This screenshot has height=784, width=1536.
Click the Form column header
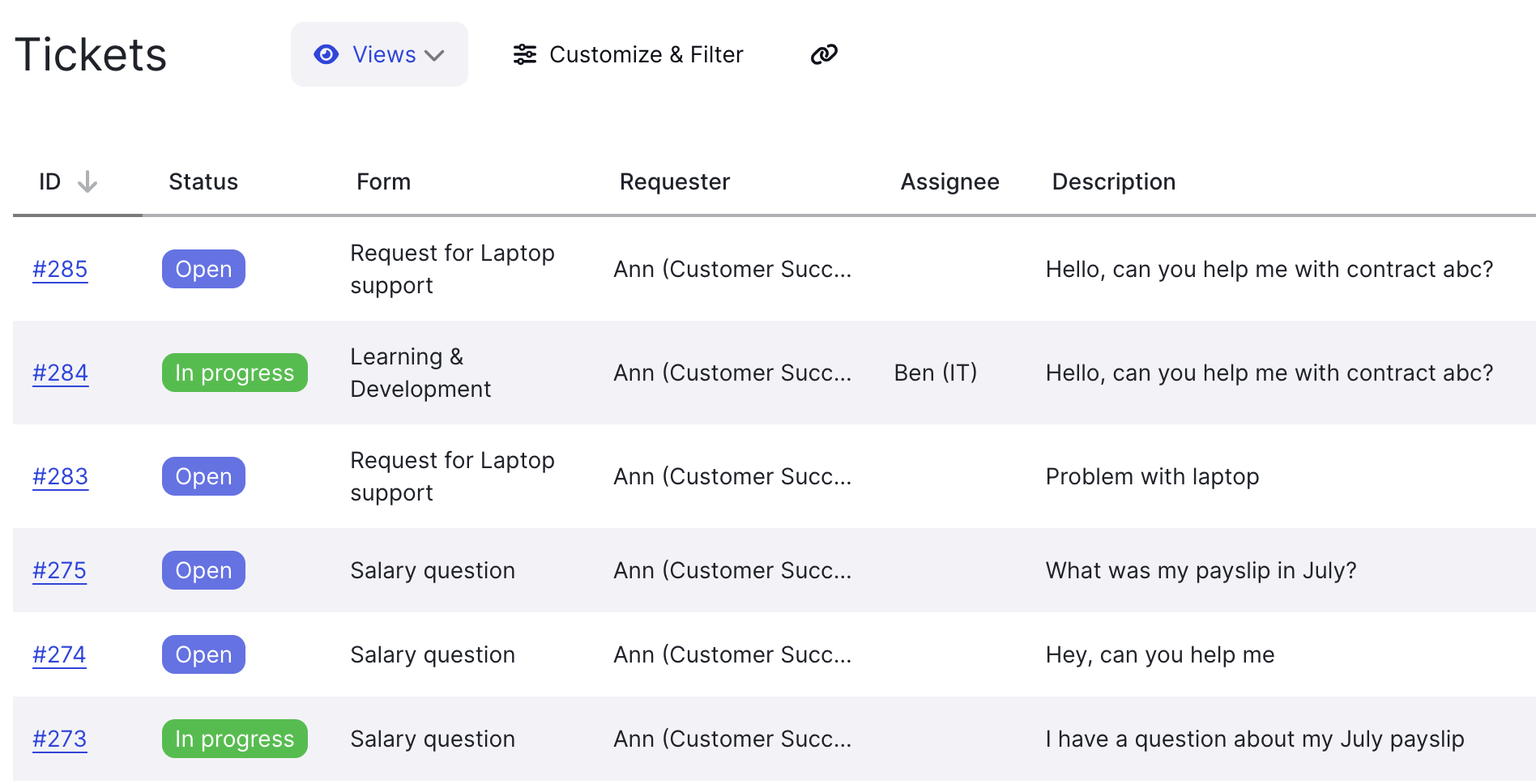point(383,181)
